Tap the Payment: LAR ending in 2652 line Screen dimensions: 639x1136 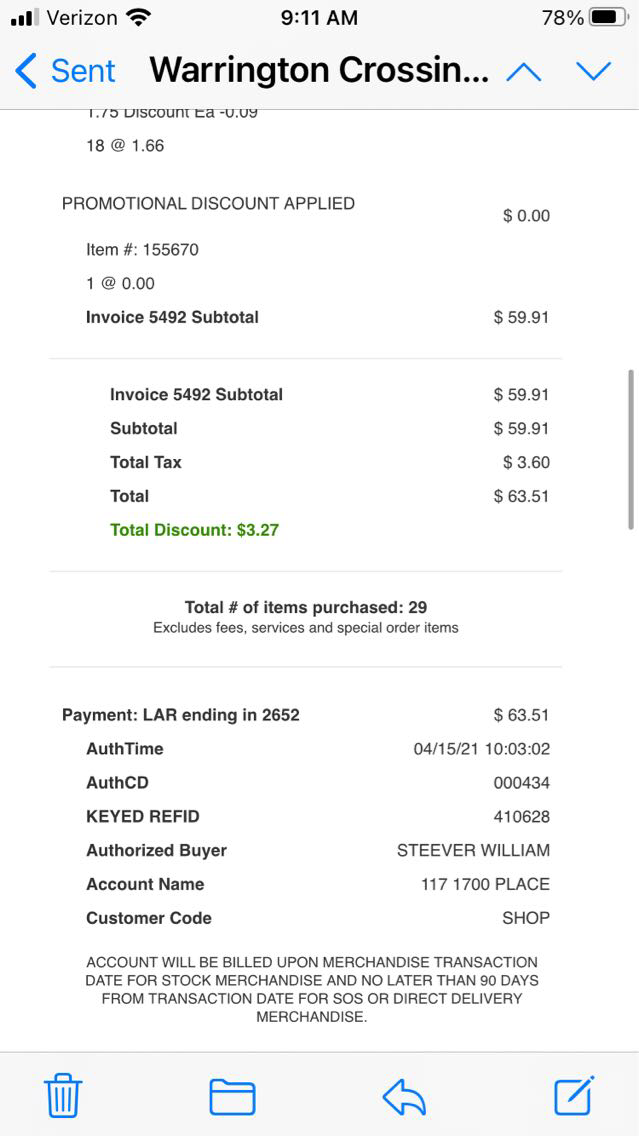(x=181, y=715)
